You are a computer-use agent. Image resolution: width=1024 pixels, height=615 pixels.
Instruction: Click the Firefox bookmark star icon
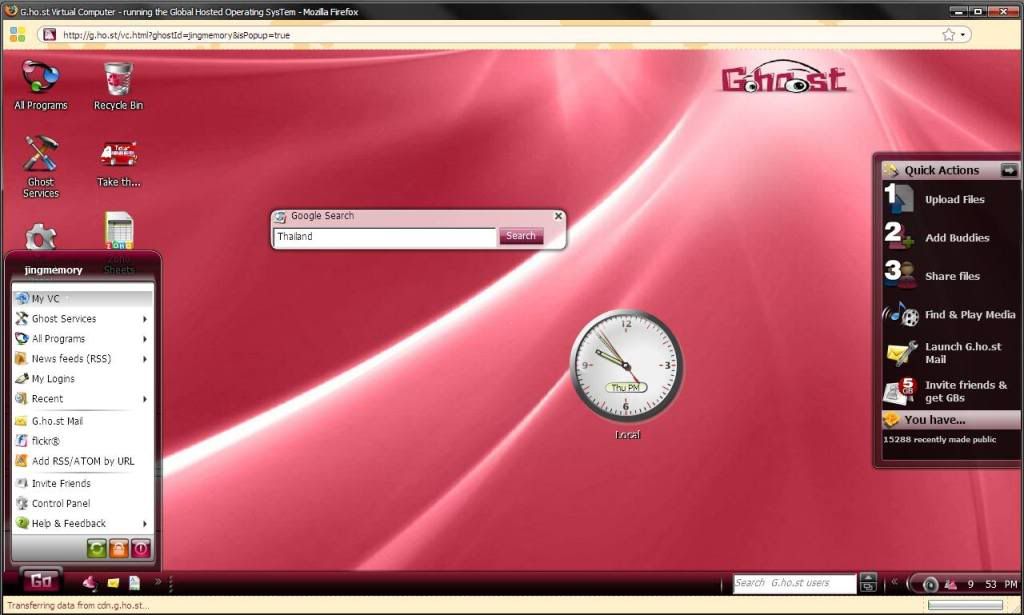[x=949, y=35]
